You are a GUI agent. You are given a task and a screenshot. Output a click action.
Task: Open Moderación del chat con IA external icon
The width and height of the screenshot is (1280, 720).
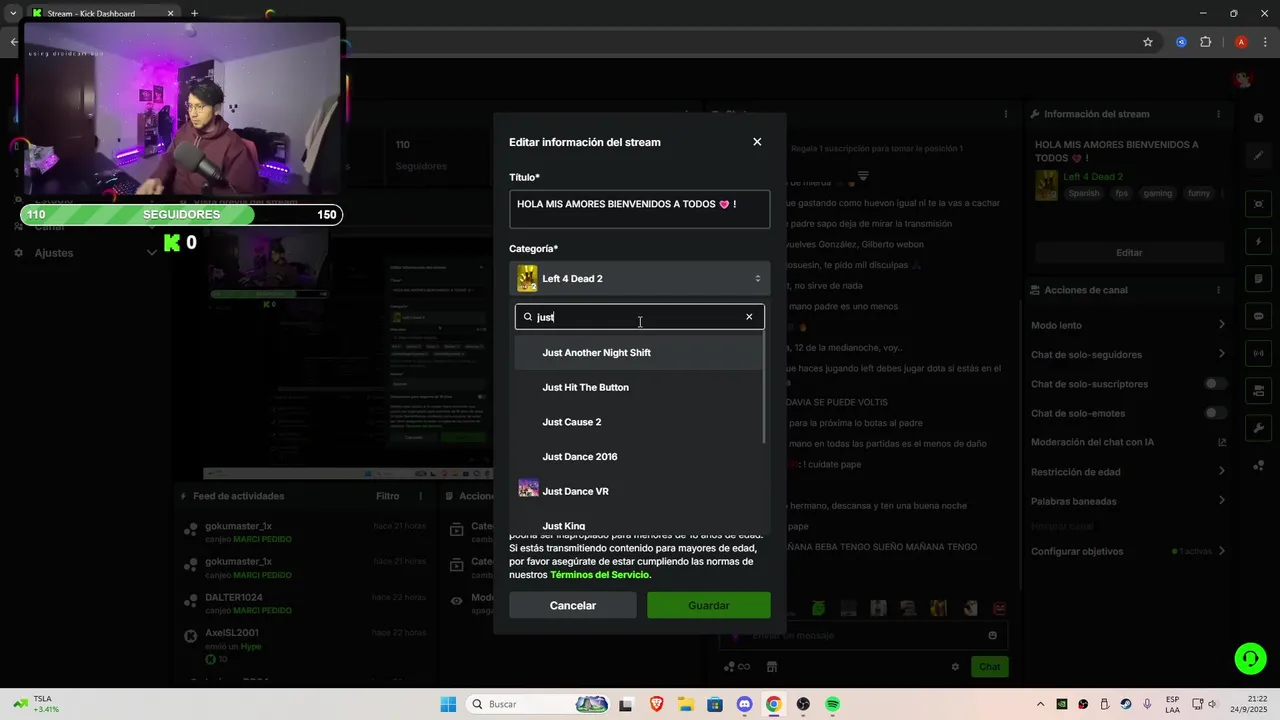click(x=1222, y=442)
